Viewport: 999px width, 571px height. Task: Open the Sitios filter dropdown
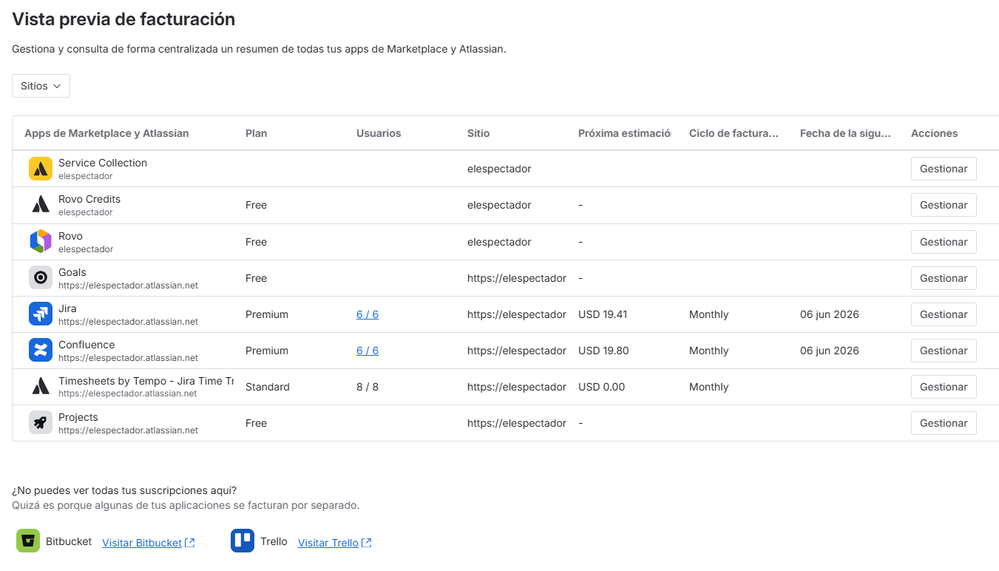point(41,86)
